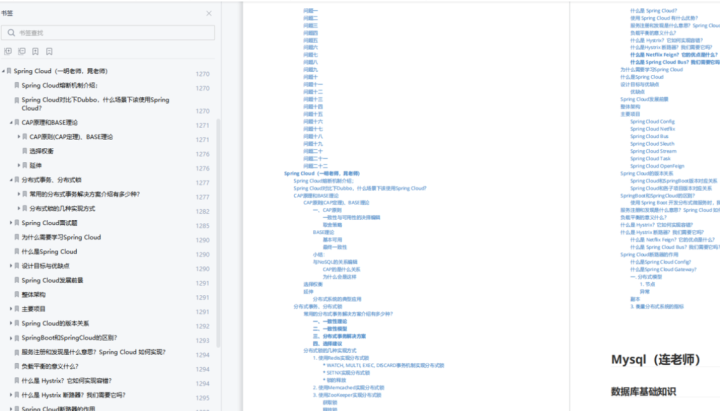Expand the 设计目标与优缺点 bookmark node
This screenshot has height=411, width=720.
pyautogui.click(x=11, y=266)
